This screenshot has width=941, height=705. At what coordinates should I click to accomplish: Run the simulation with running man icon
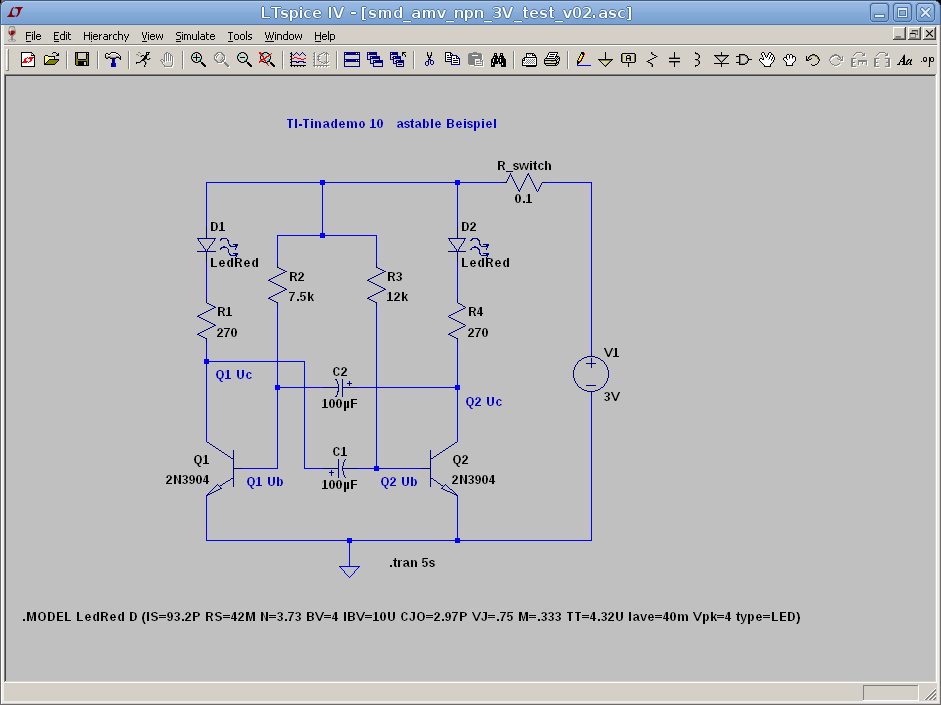click(x=143, y=59)
